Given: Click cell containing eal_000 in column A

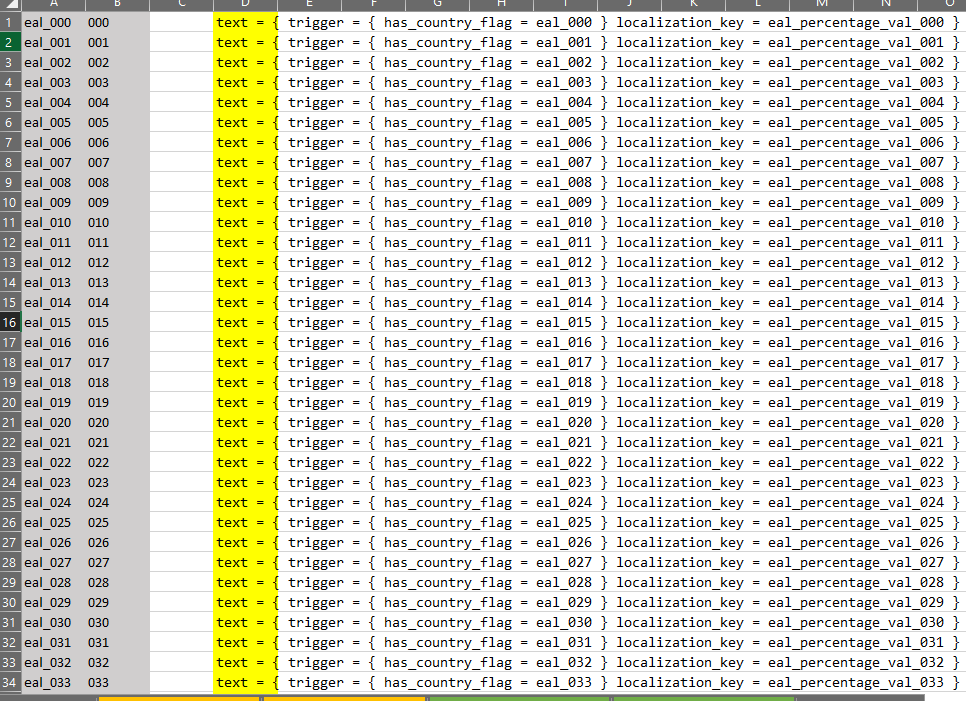Looking at the screenshot, I should pyautogui.click(x=53, y=23).
